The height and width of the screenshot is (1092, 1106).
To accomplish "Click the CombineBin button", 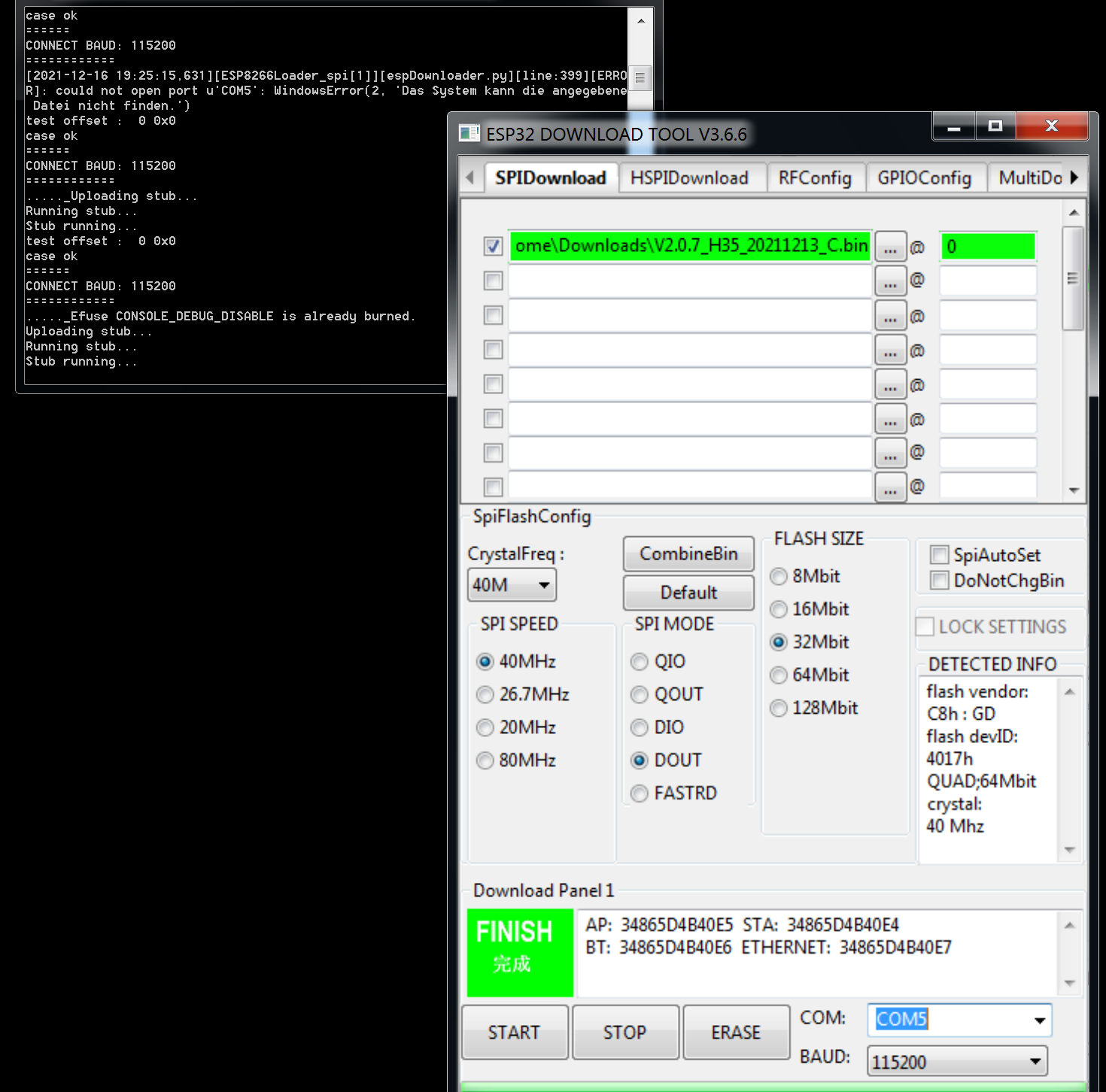I will click(688, 554).
